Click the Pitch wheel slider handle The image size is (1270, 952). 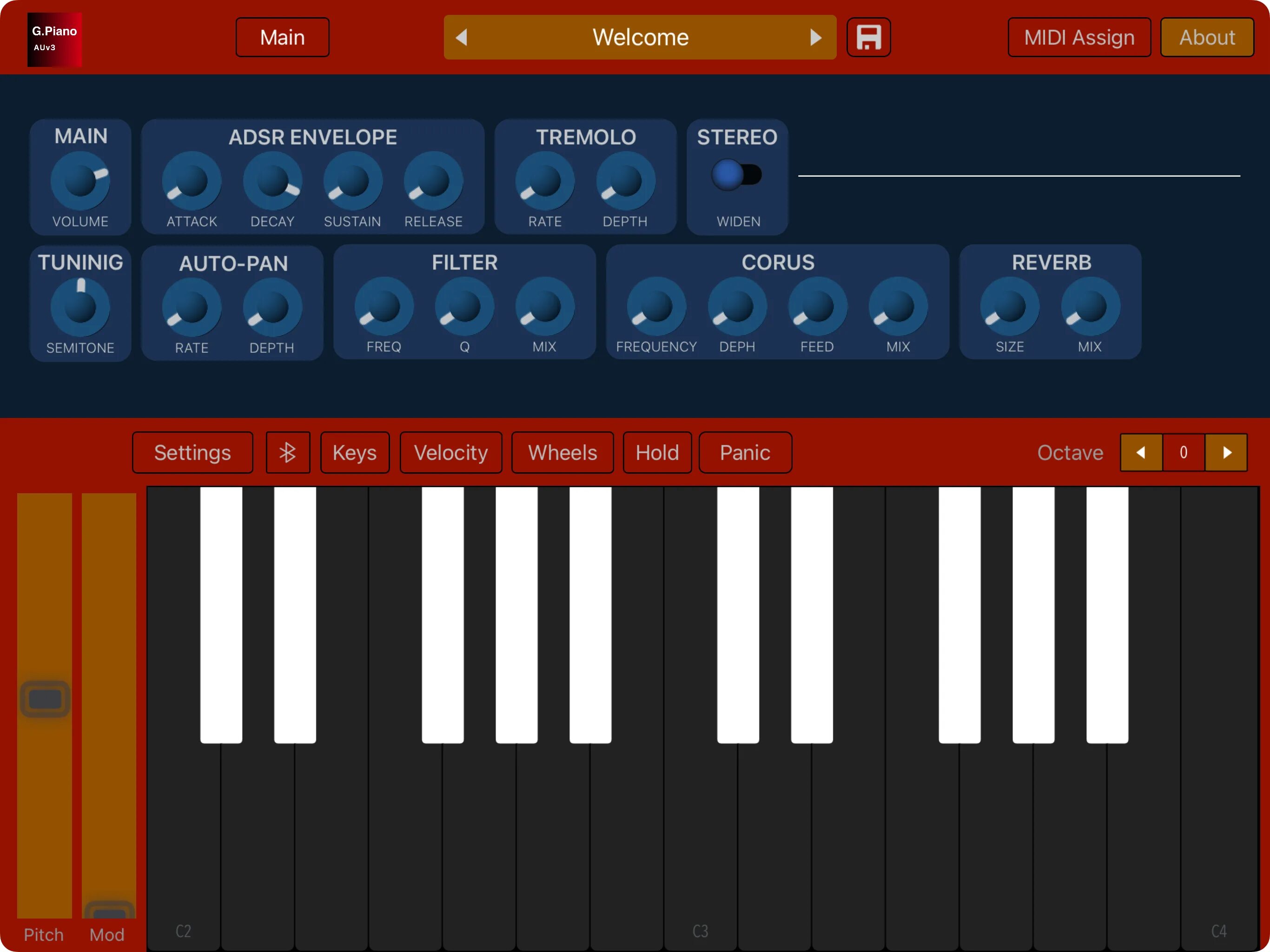pos(45,699)
